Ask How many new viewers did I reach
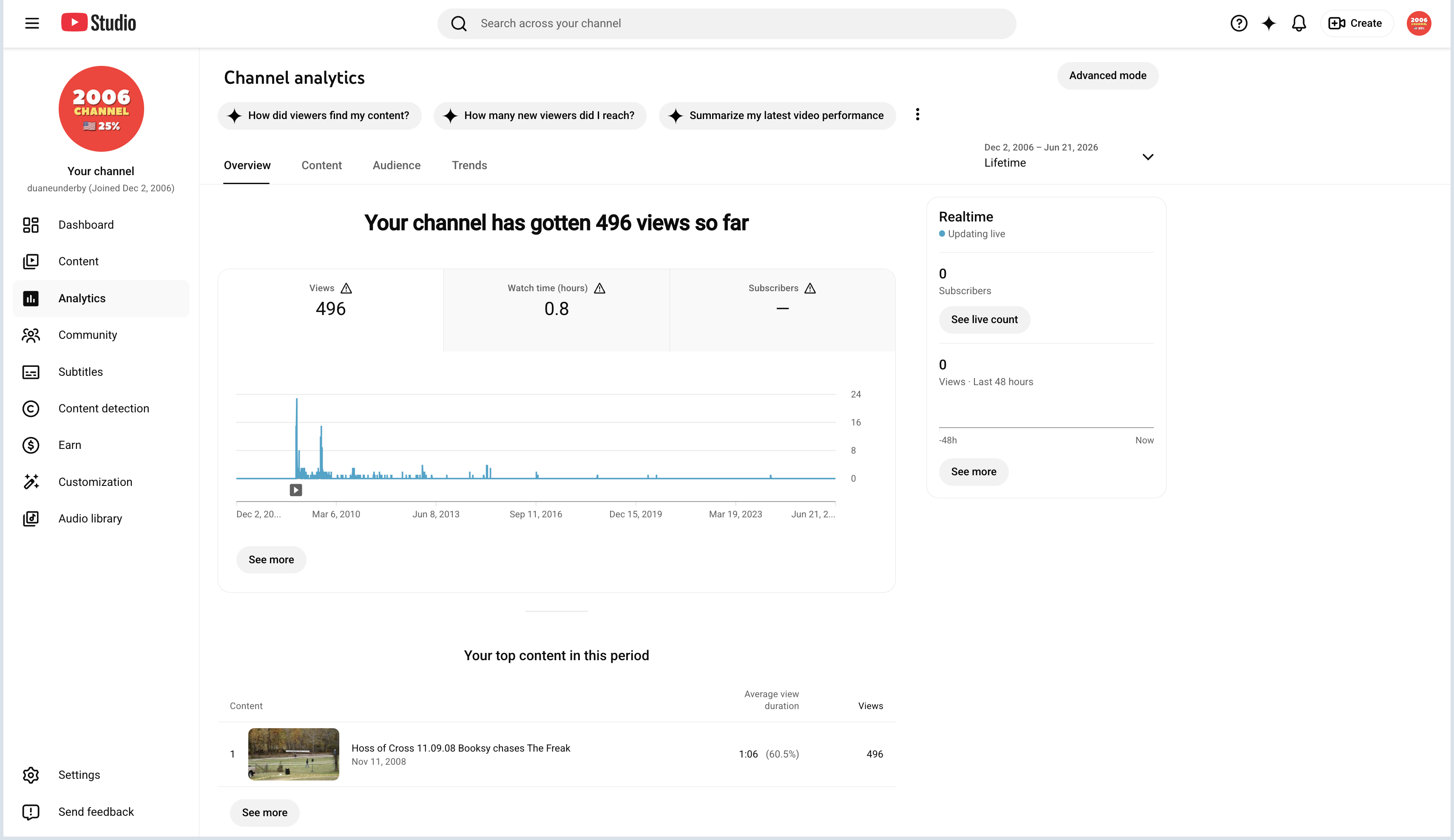The height and width of the screenshot is (840, 1454). click(x=540, y=115)
